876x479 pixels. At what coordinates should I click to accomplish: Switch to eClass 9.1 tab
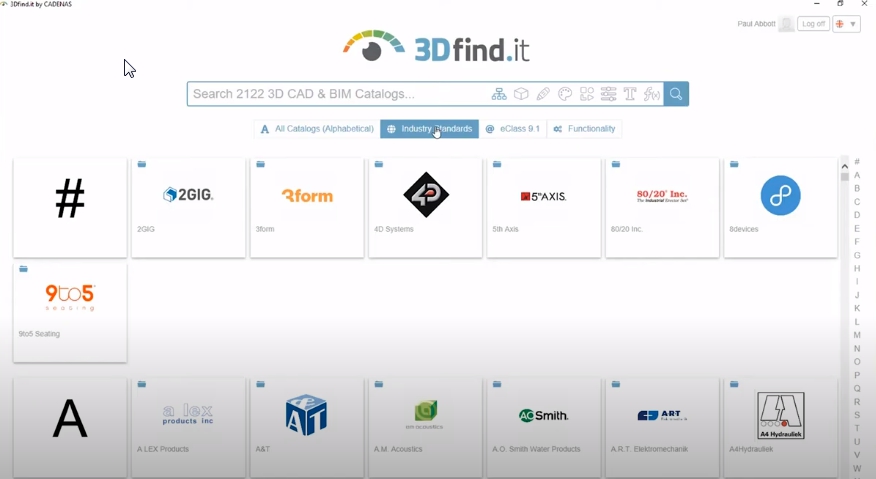pos(512,129)
